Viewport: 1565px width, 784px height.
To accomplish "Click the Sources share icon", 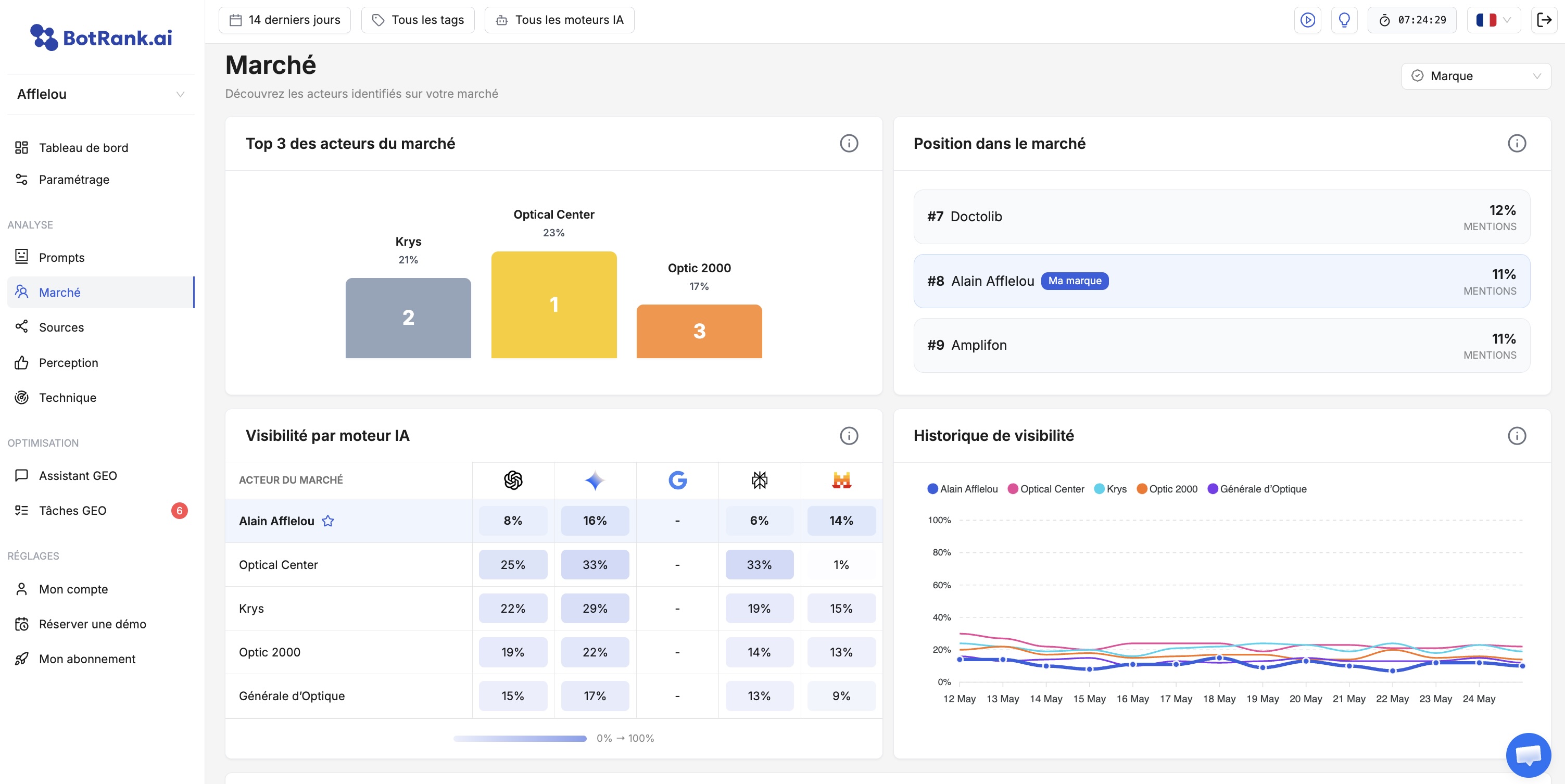I will (x=21, y=327).
